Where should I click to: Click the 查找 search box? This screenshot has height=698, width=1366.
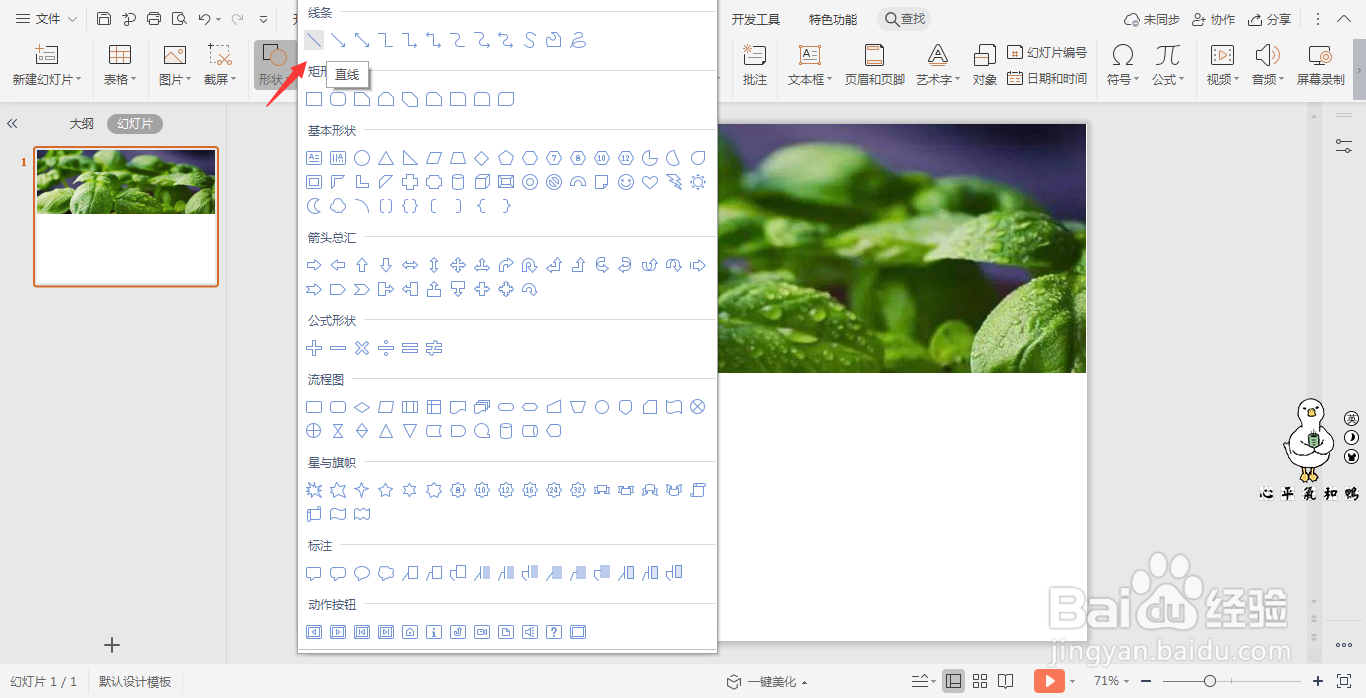(x=904, y=19)
